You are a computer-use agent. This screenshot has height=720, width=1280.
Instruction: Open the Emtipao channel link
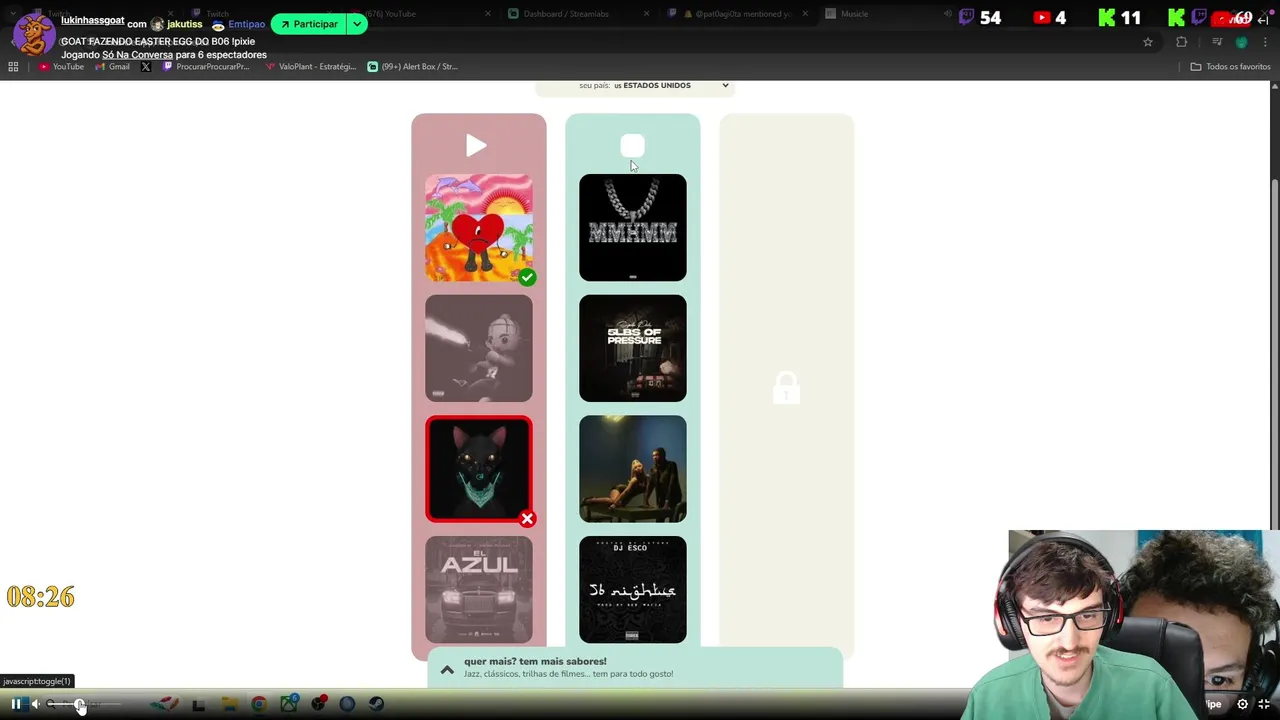[246, 24]
